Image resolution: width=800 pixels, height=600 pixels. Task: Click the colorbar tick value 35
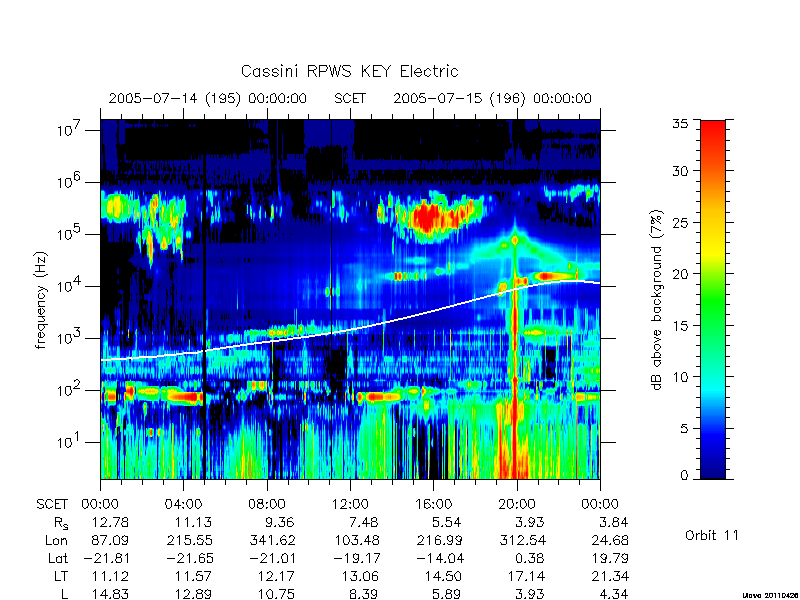pyautogui.click(x=680, y=123)
